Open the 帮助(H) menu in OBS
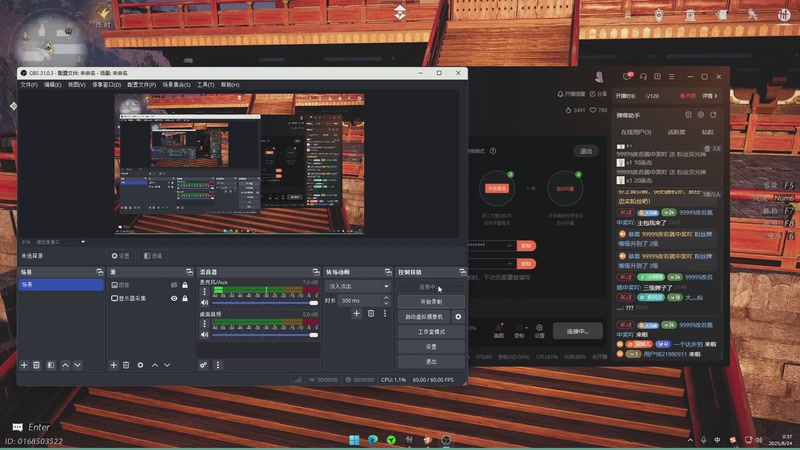800x450 pixels. 230,85
